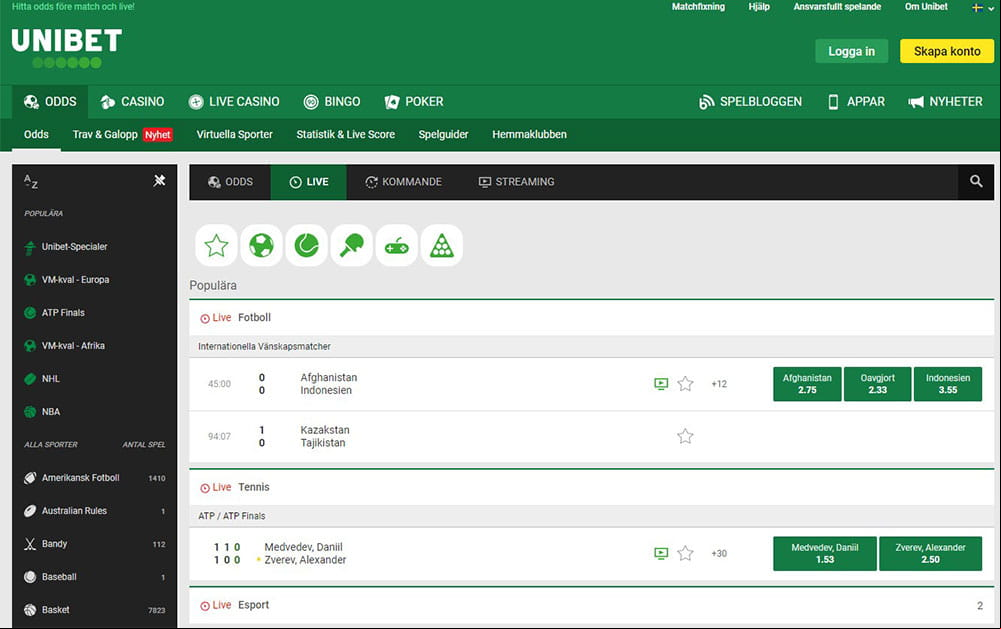Open the SPELBLOGGEN link
Viewport: 1001px width, 629px height.
tap(751, 102)
